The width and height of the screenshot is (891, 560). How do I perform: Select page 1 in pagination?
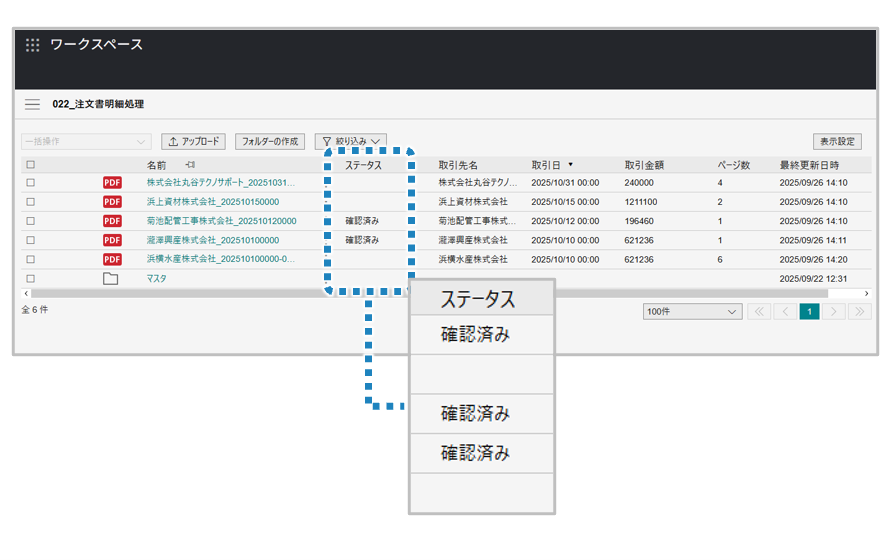pos(809,312)
